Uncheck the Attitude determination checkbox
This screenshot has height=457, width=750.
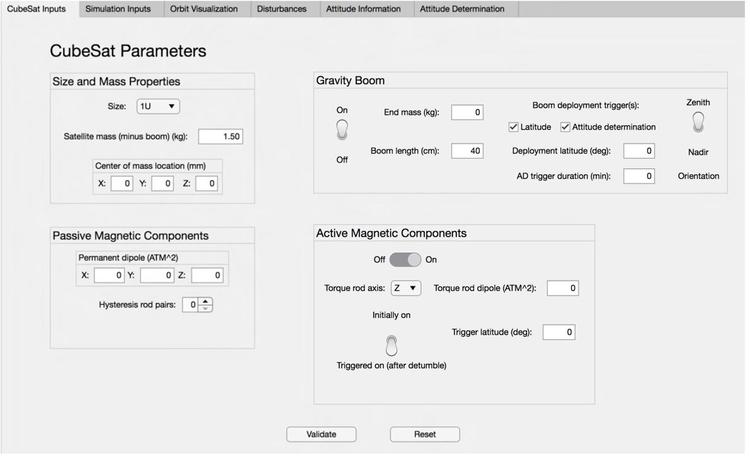565,127
